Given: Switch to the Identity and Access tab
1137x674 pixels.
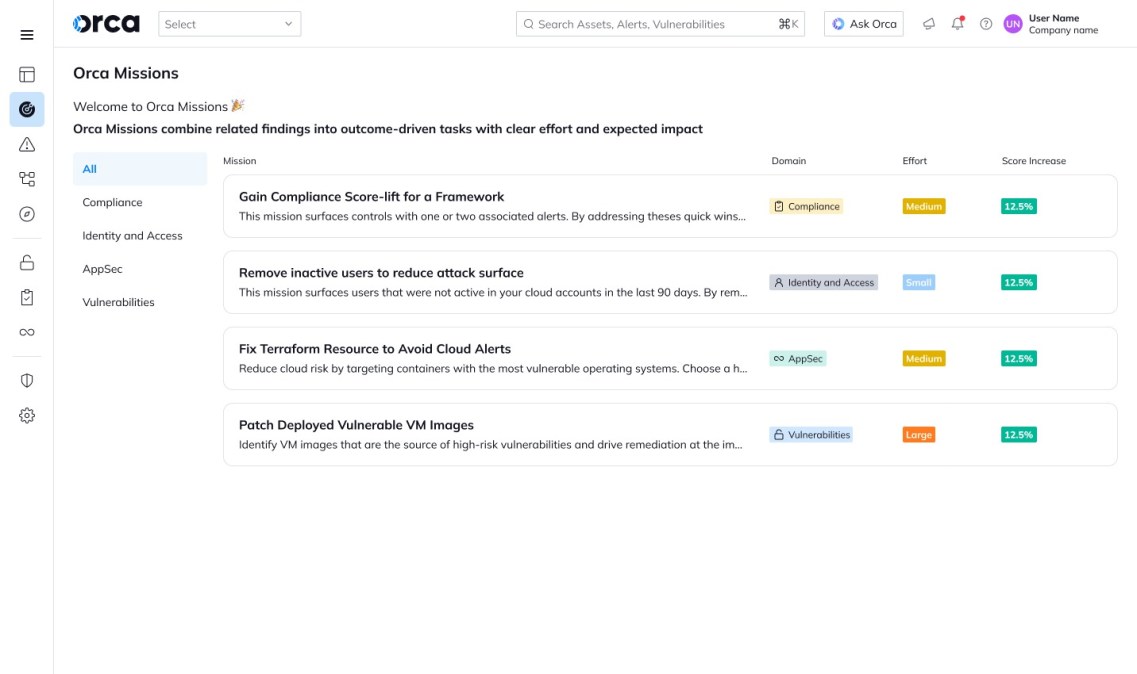Looking at the screenshot, I should [x=131, y=235].
